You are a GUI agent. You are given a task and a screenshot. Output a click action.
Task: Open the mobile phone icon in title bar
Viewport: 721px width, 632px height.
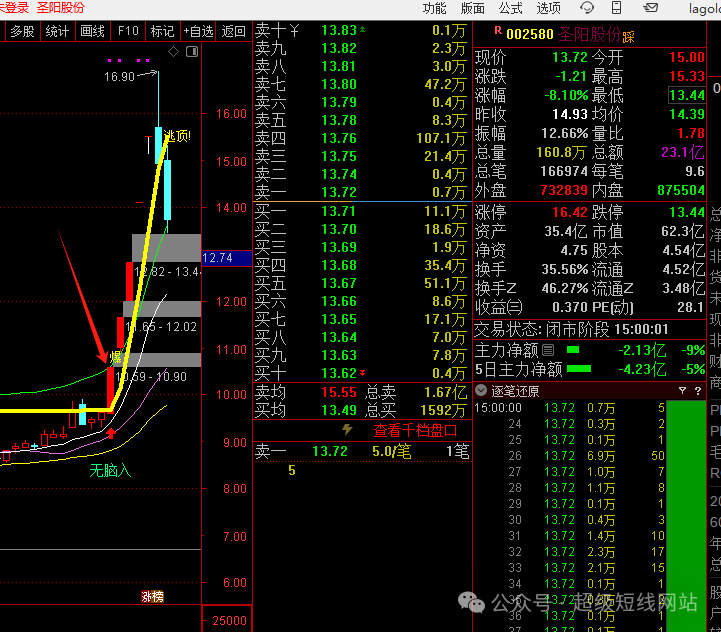coord(616,7)
